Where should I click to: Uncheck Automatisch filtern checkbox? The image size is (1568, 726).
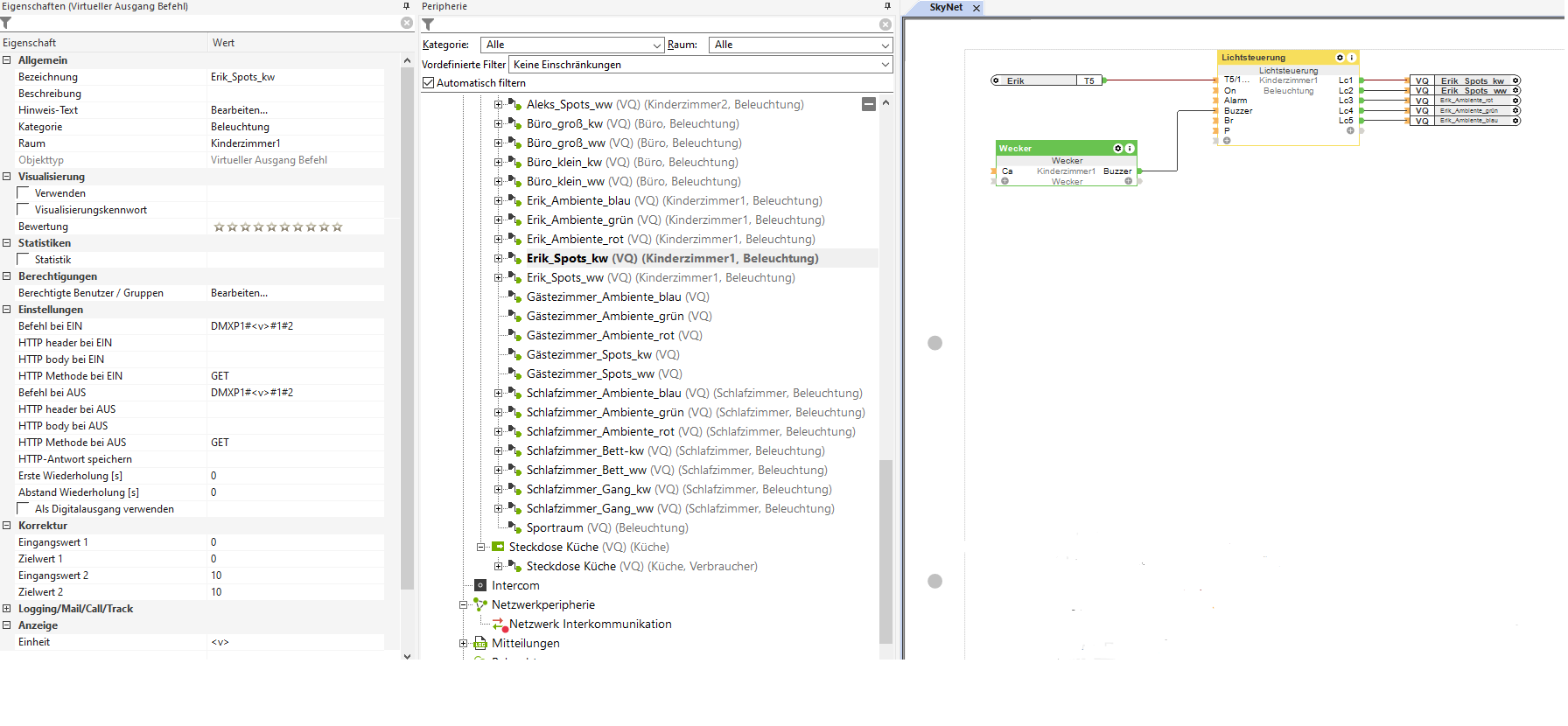click(x=428, y=83)
